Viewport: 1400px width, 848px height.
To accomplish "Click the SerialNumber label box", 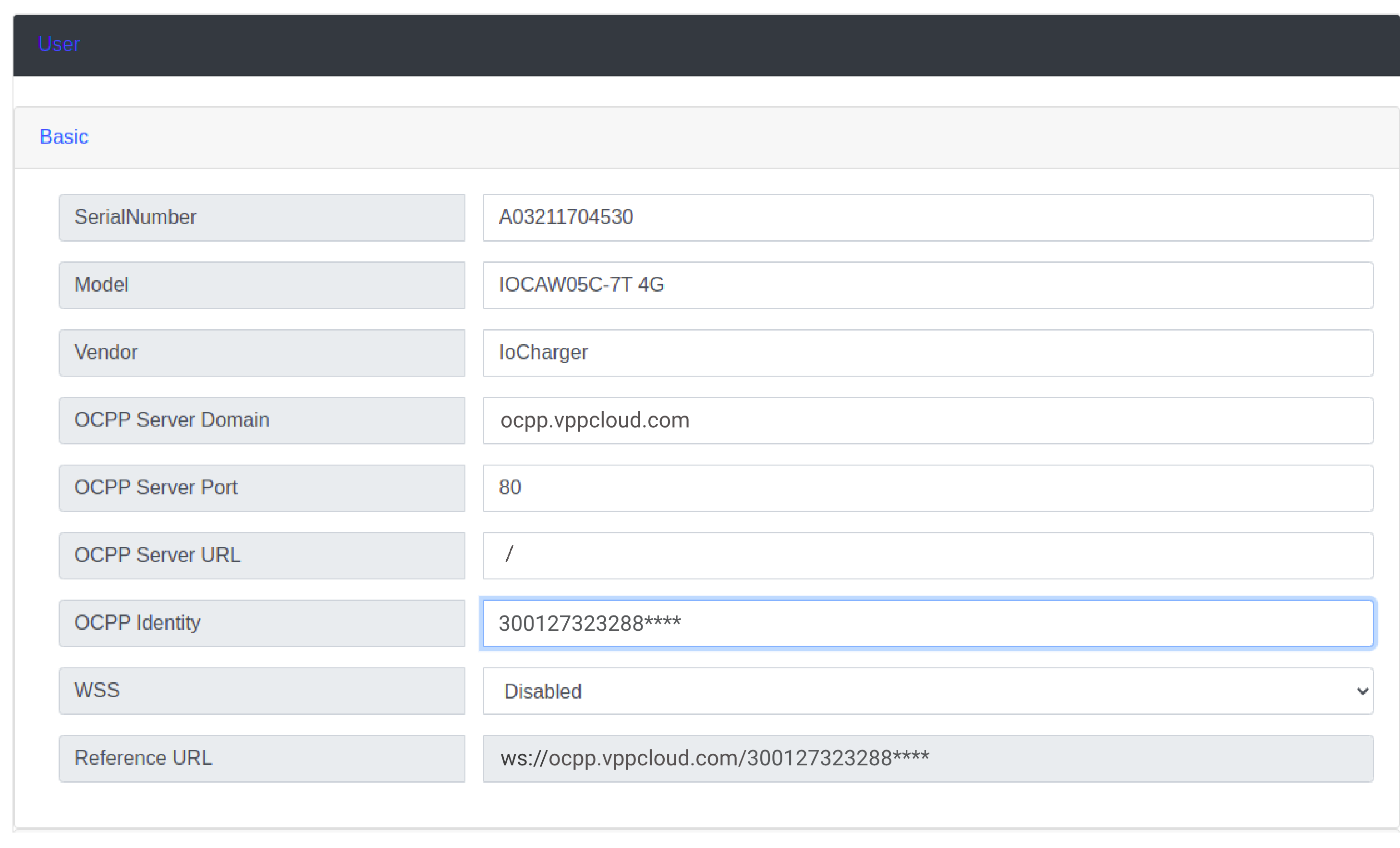I will click(x=261, y=217).
